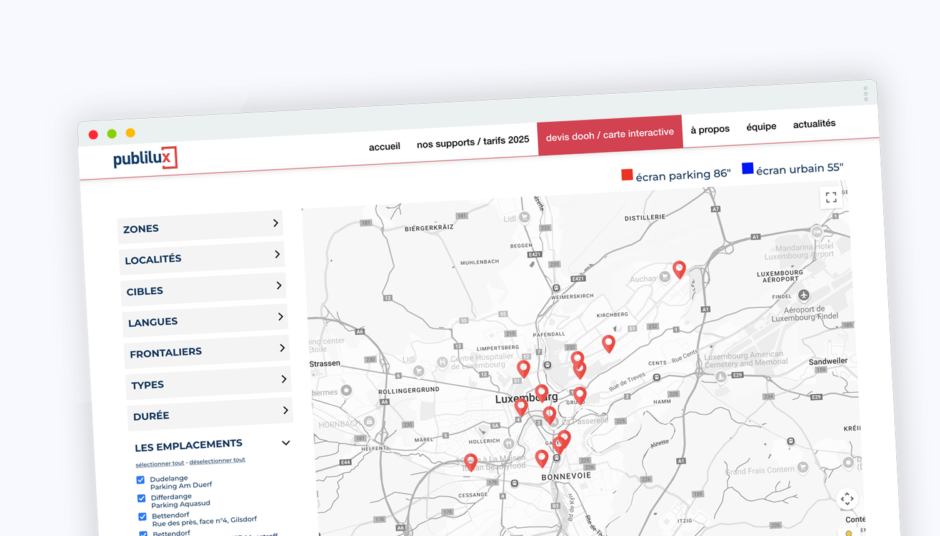Expand the TYPES filter

click(x=209, y=382)
